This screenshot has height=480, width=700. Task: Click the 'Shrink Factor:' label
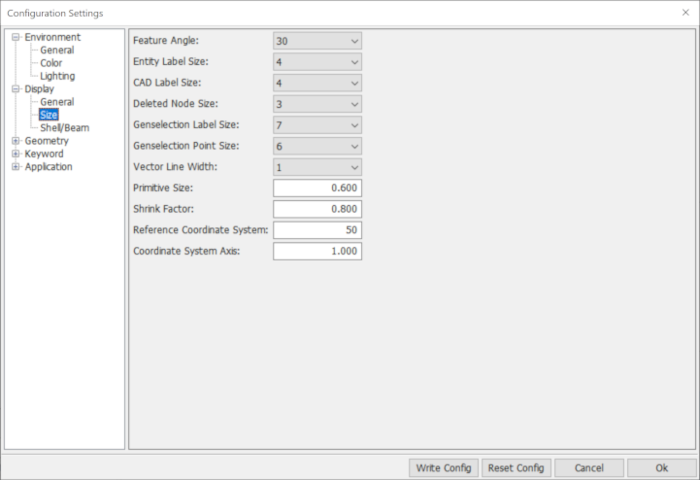pyautogui.click(x=163, y=209)
